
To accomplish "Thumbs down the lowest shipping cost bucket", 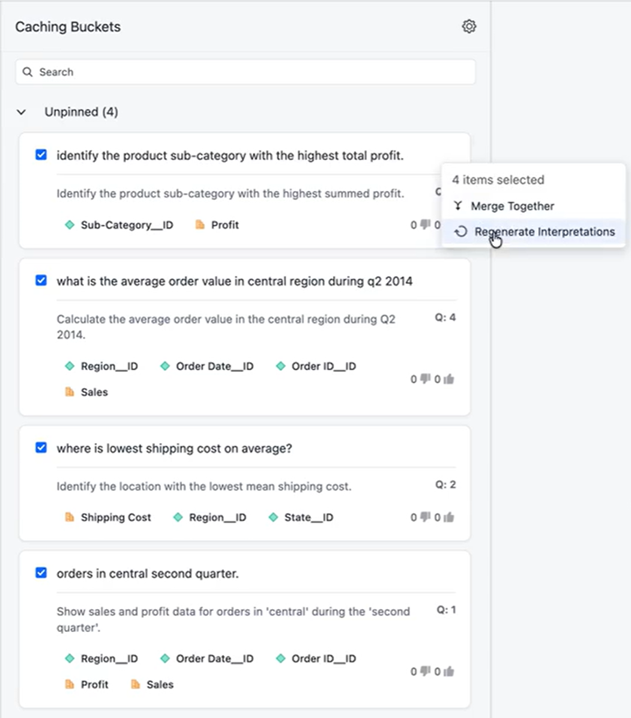I will [x=425, y=518].
